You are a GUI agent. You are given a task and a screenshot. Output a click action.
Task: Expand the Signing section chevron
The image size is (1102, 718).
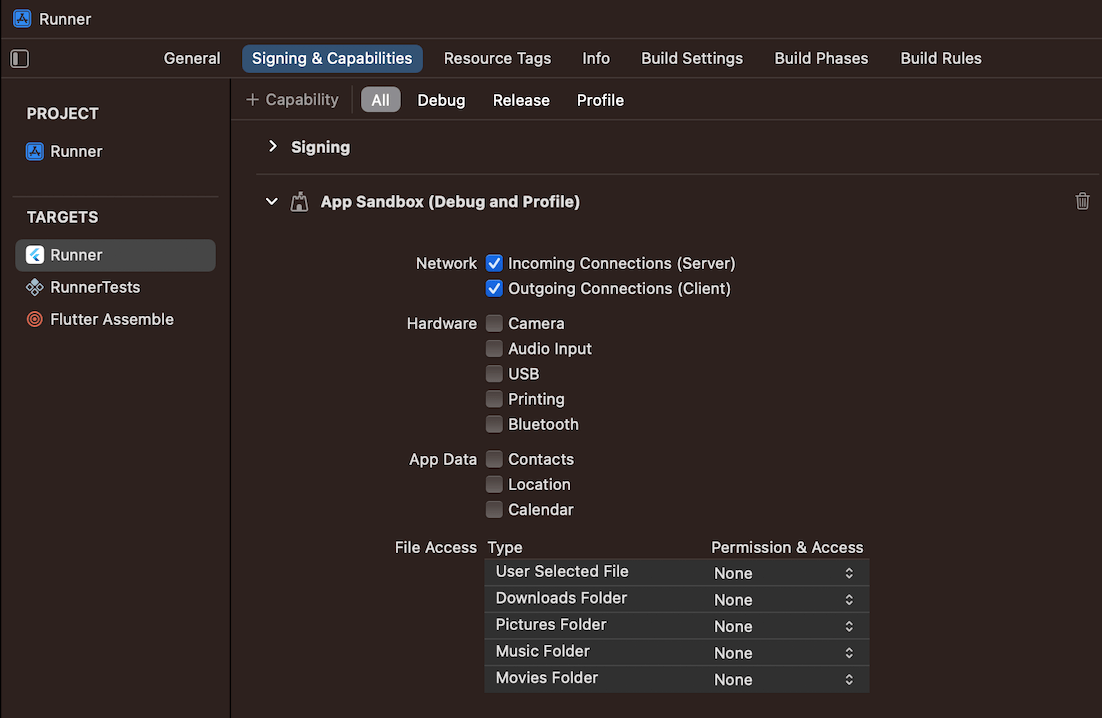[273, 146]
